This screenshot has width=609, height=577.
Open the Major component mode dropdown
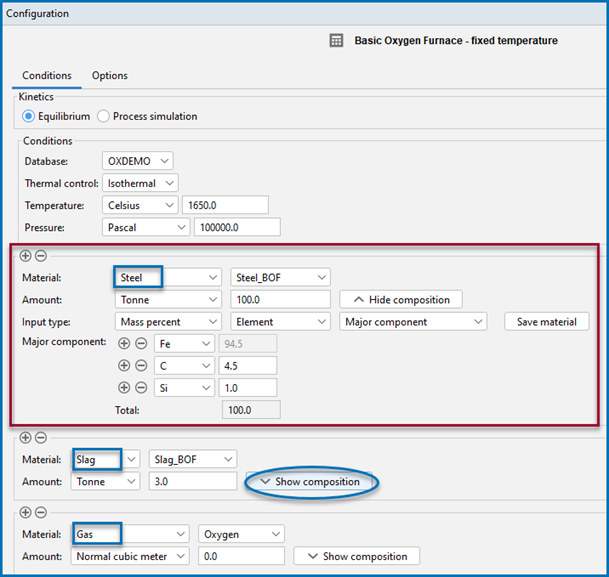pyautogui.click(x=413, y=322)
